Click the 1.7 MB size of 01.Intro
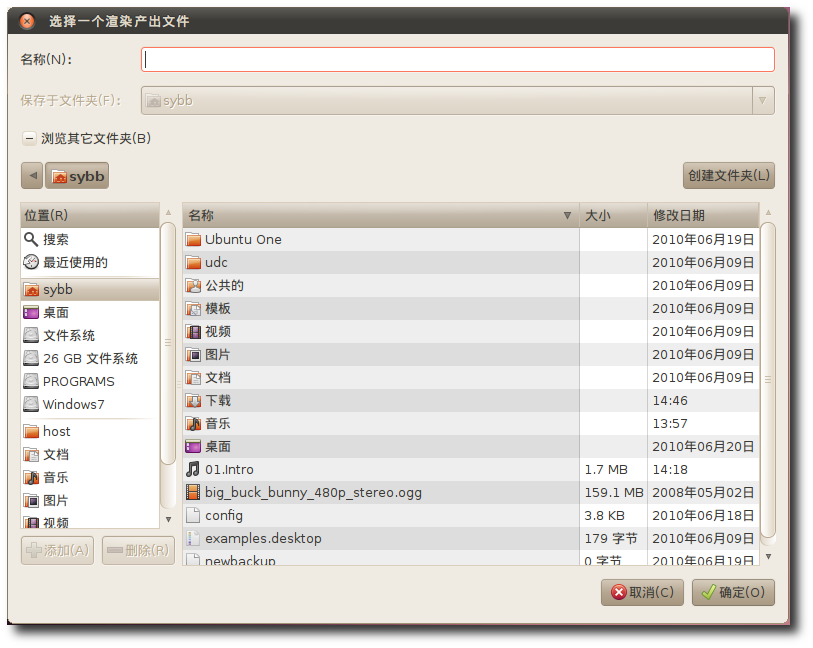The width and height of the screenshot is (813, 648). [606, 470]
